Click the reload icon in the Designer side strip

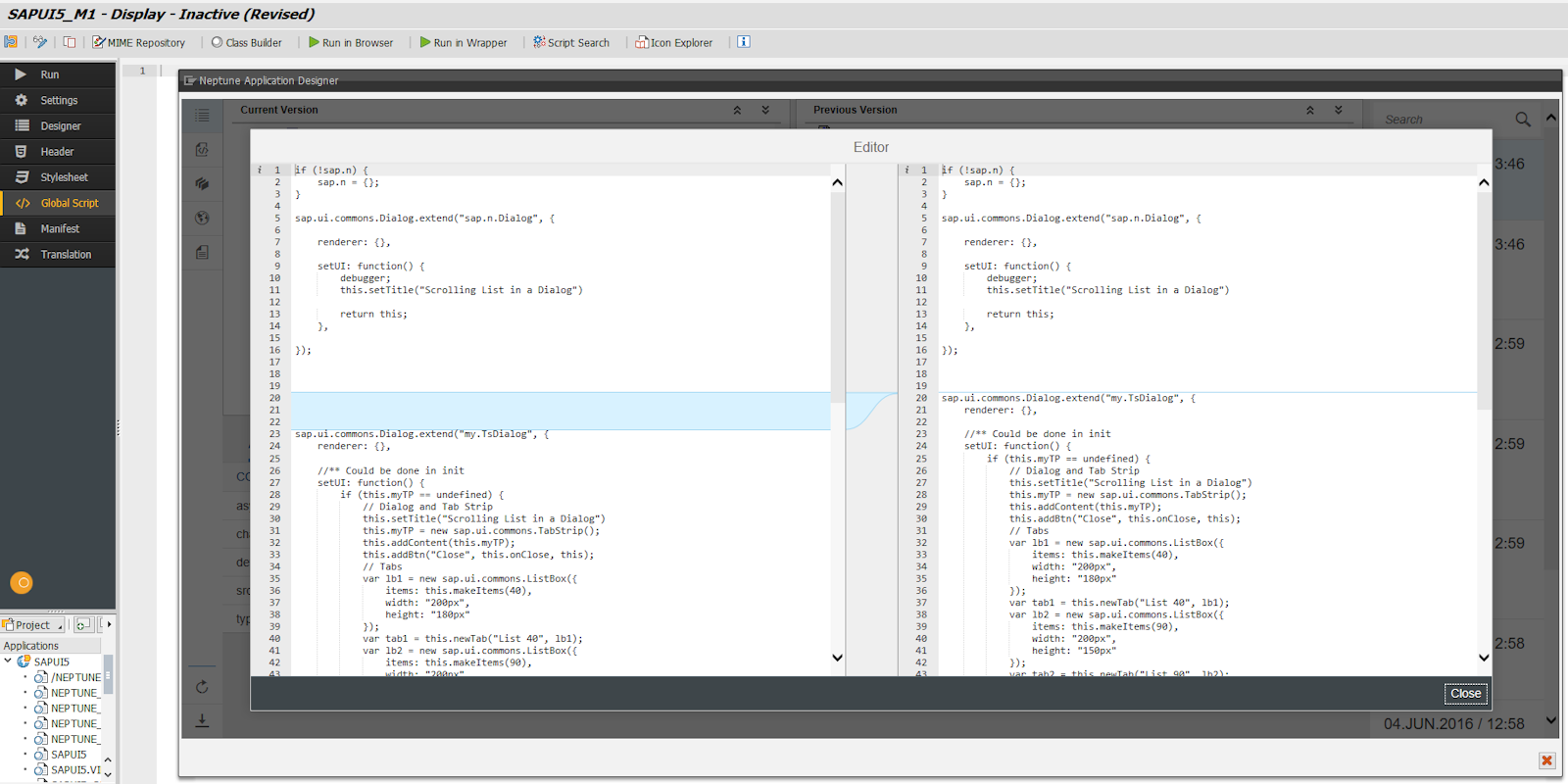pos(202,687)
